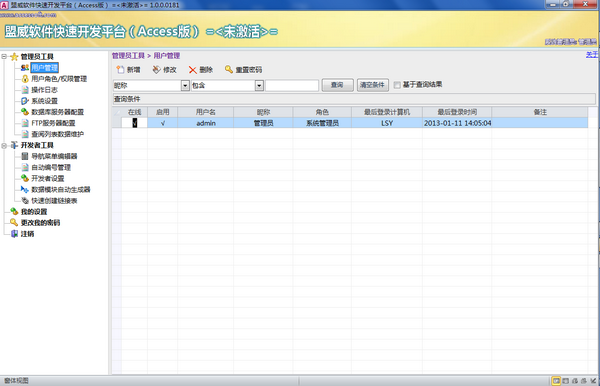The width and height of the screenshot is (600, 386).
Task: Click the Access app icon in title bar
Action: tap(4, 5)
